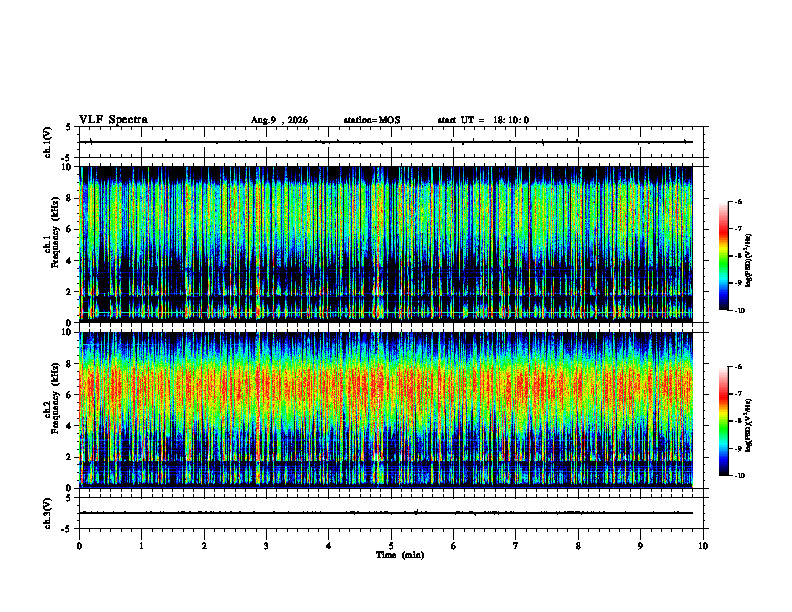Click the "station=MOS" header label
The width and height of the screenshot is (792, 612).
(372, 120)
